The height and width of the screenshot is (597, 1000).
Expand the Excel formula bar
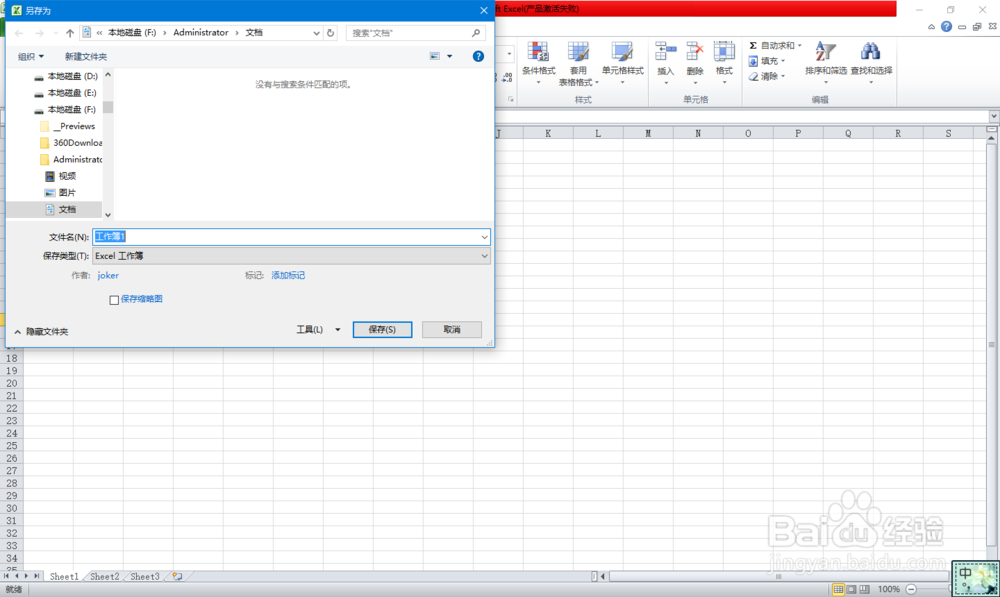(x=994, y=116)
